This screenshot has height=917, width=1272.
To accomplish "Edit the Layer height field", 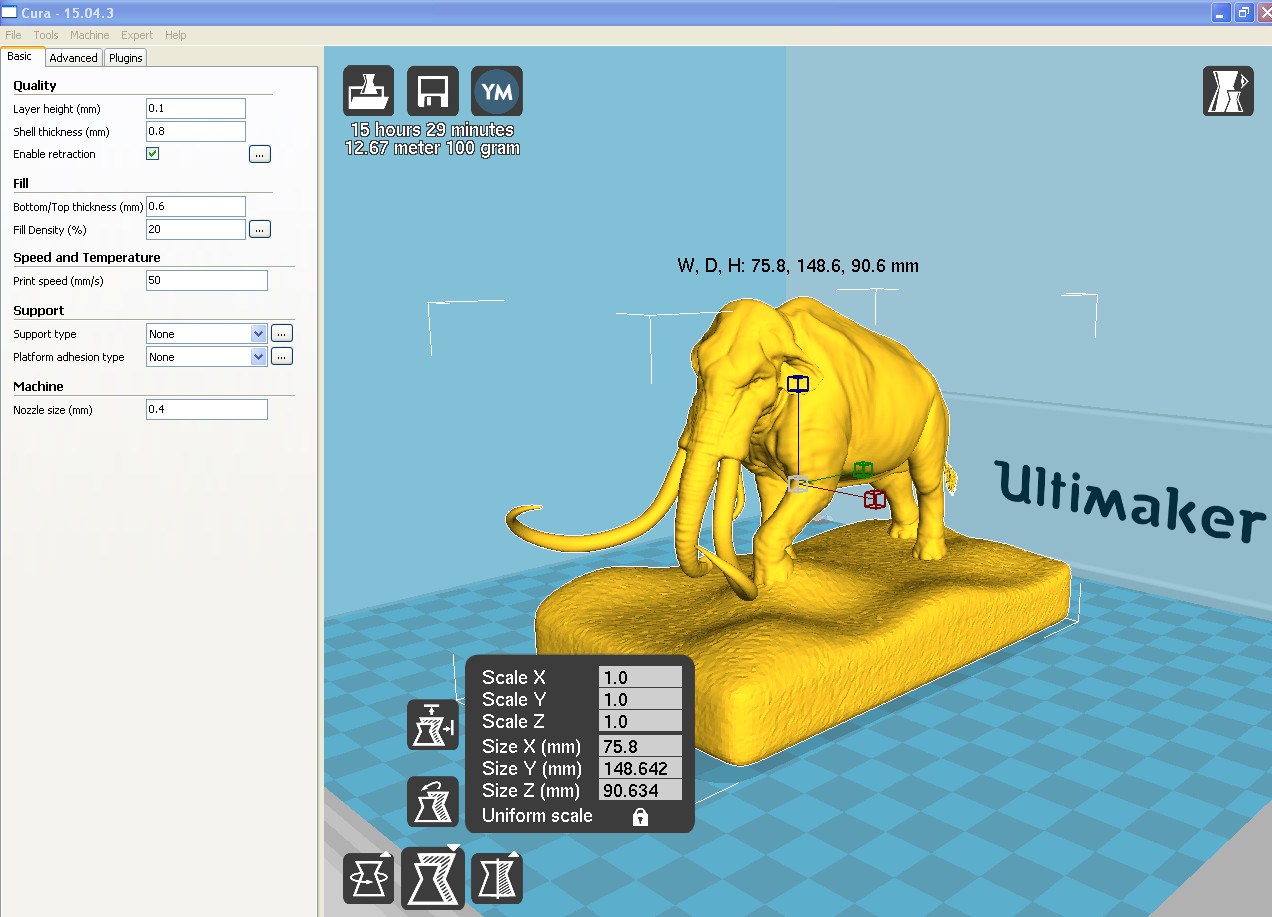I will coord(195,108).
